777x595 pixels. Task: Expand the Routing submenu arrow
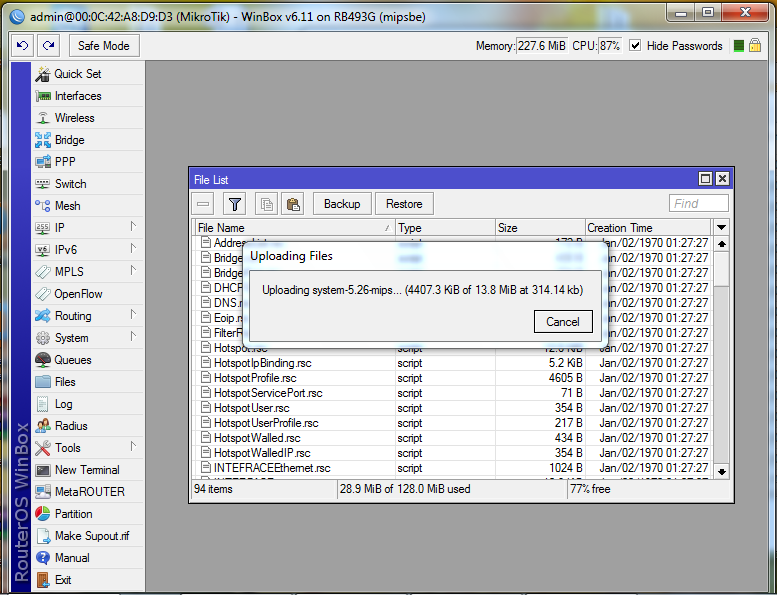pos(133,315)
